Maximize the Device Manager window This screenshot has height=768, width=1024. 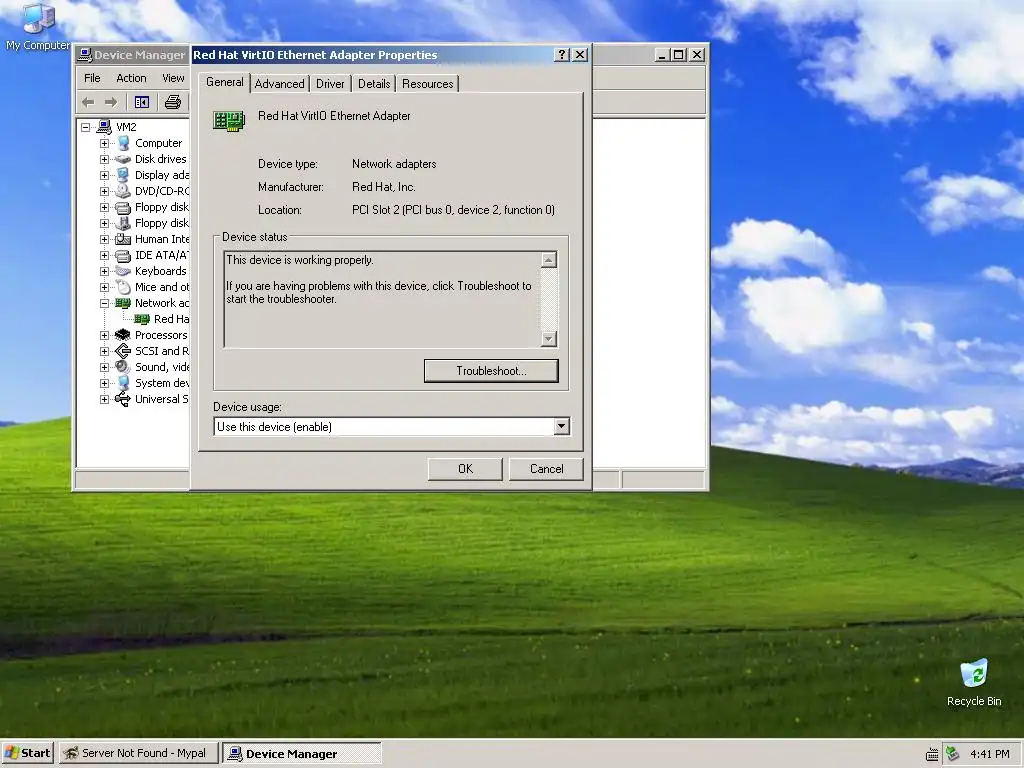coord(679,55)
